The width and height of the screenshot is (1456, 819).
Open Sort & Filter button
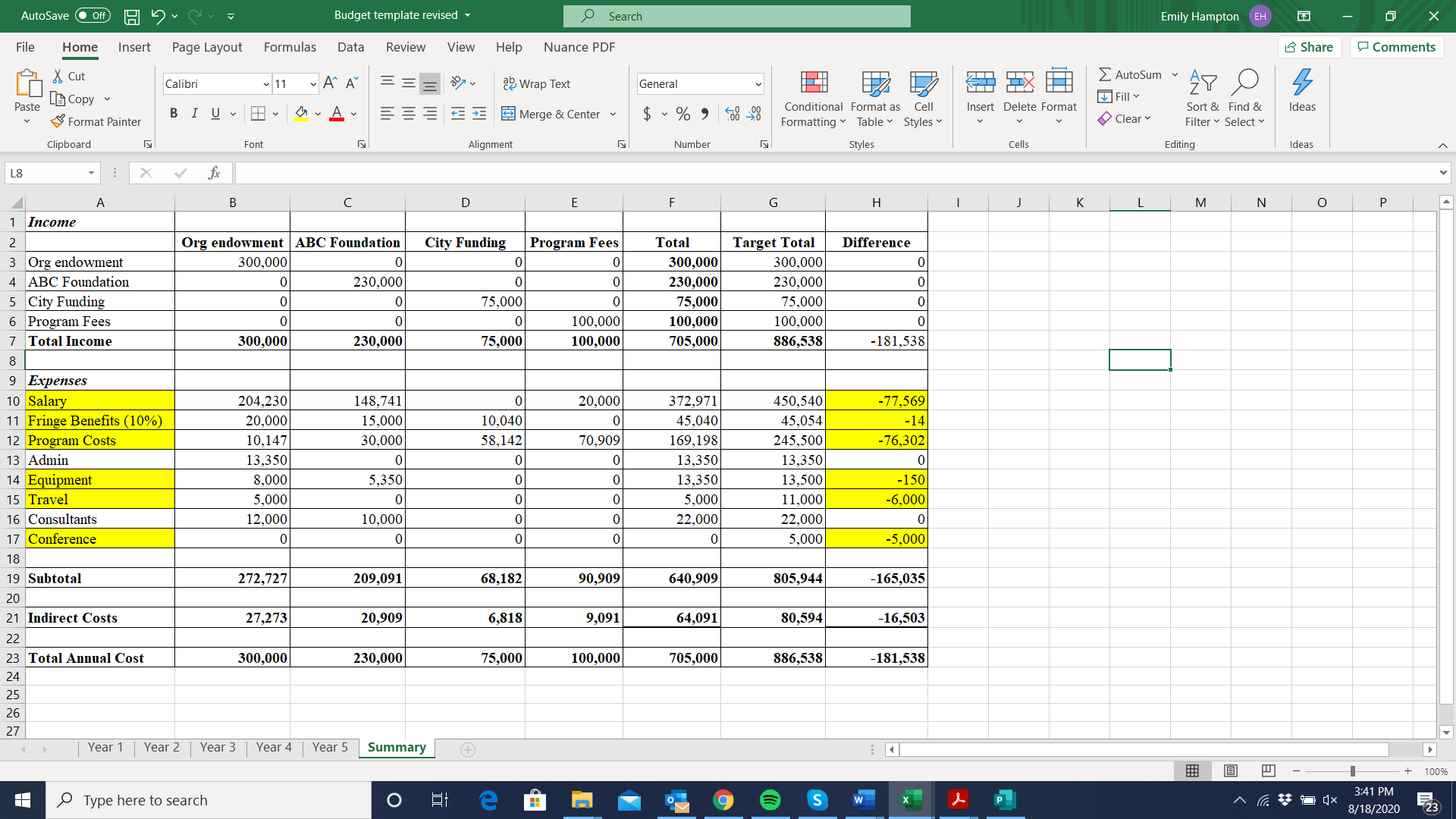tap(1203, 97)
